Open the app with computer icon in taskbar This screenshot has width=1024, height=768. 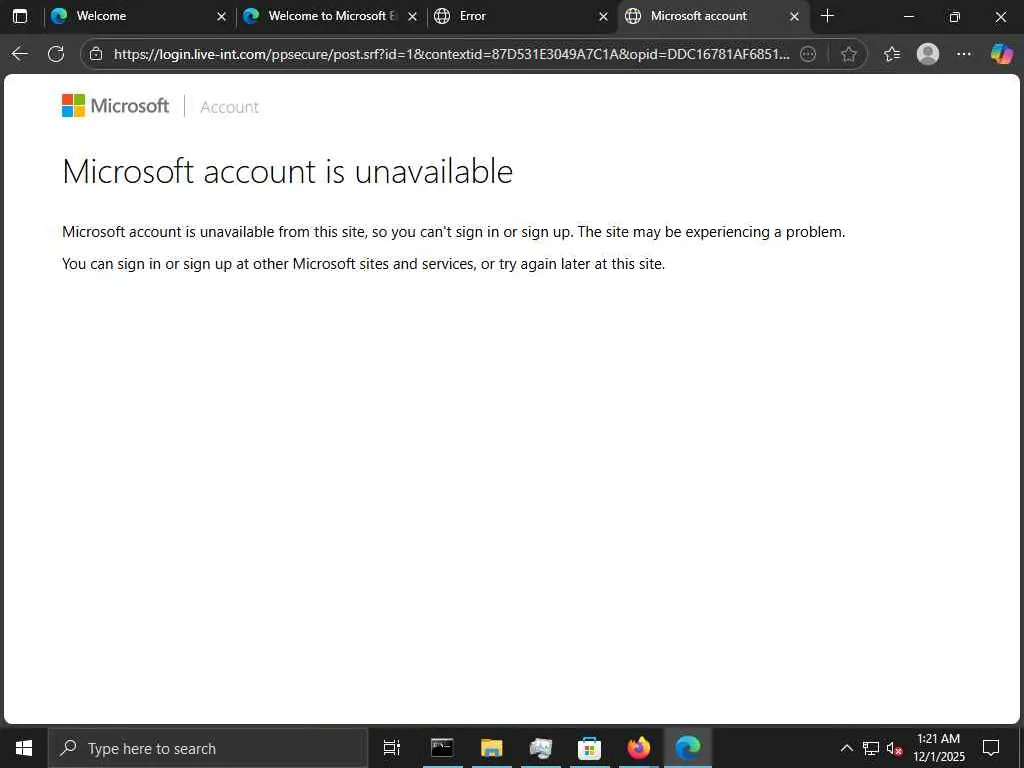coord(541,748)
